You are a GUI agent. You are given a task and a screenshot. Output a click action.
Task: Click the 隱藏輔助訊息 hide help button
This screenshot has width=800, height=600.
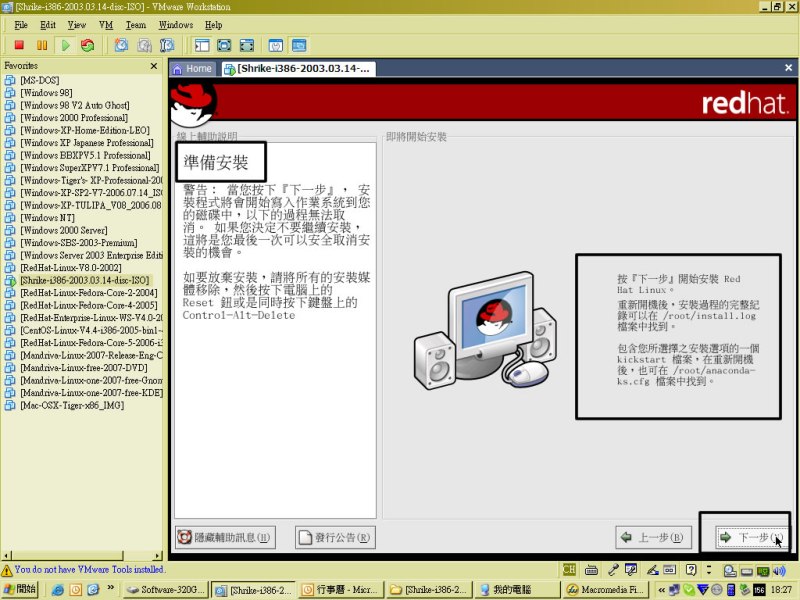click(x=225, y=537)
